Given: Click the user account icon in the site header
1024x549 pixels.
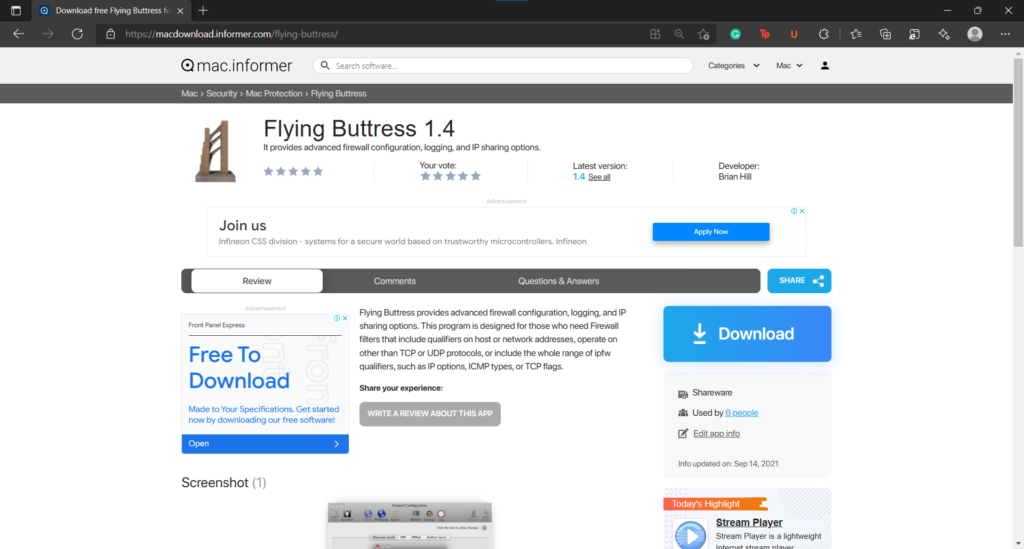Looking at the screenshot, I should (x=825, y=65).
